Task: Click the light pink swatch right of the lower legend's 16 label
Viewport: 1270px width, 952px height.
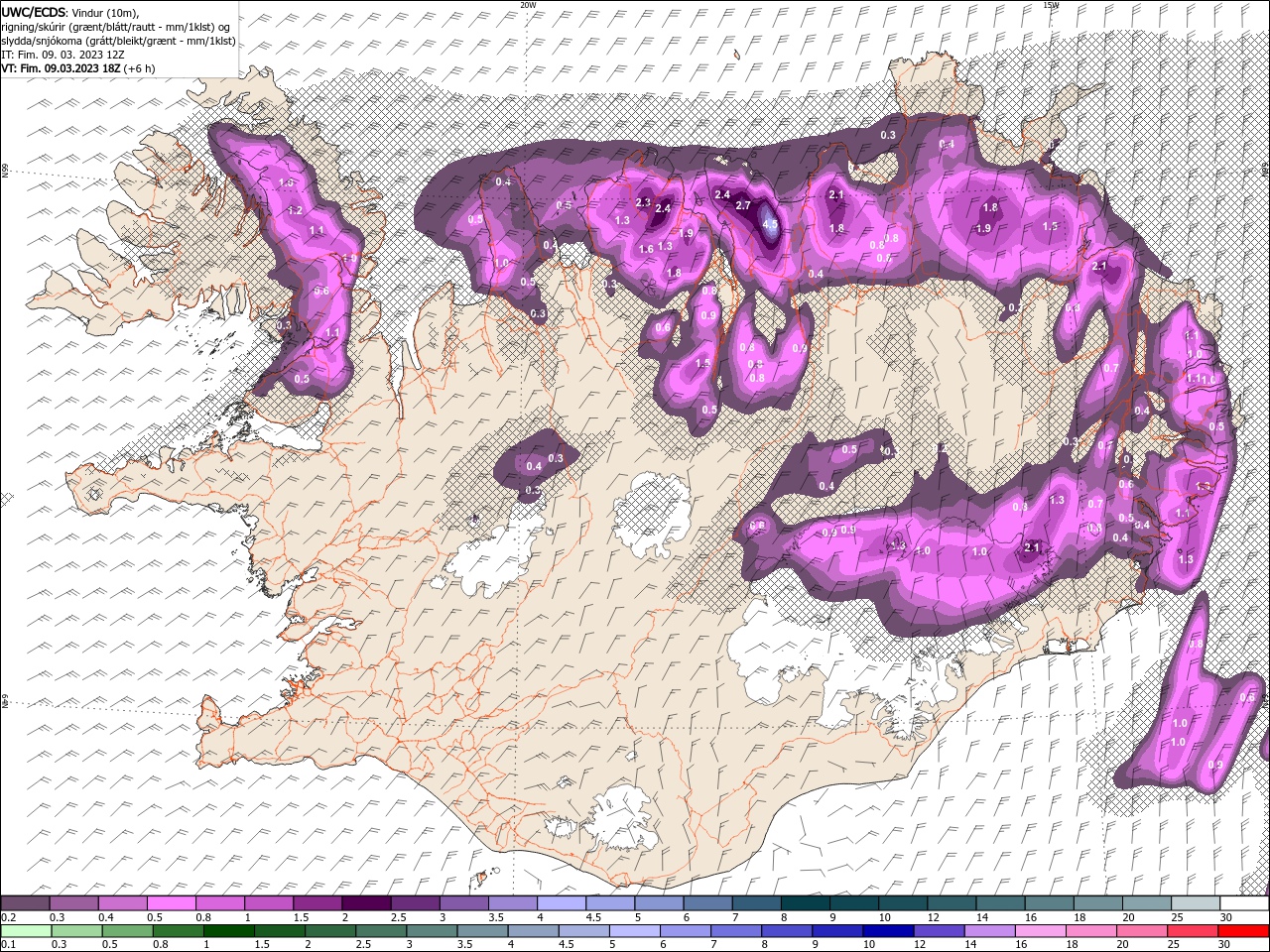Action: (x=1041, y=931)
